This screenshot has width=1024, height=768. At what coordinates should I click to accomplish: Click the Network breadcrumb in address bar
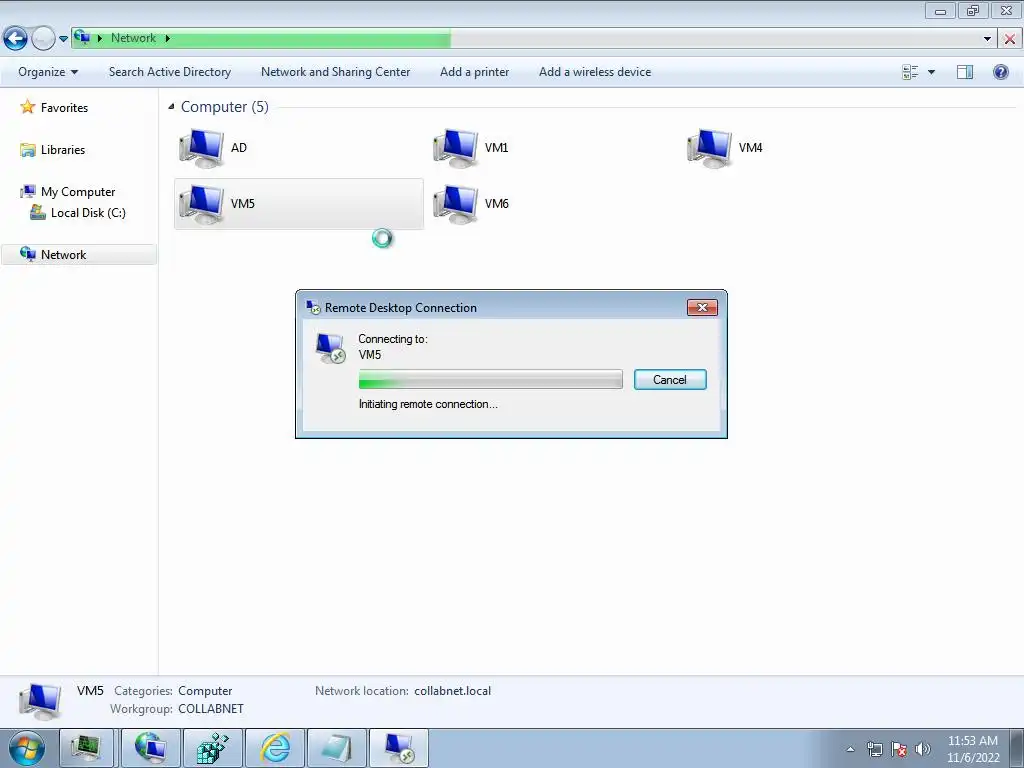coord(133,38)
